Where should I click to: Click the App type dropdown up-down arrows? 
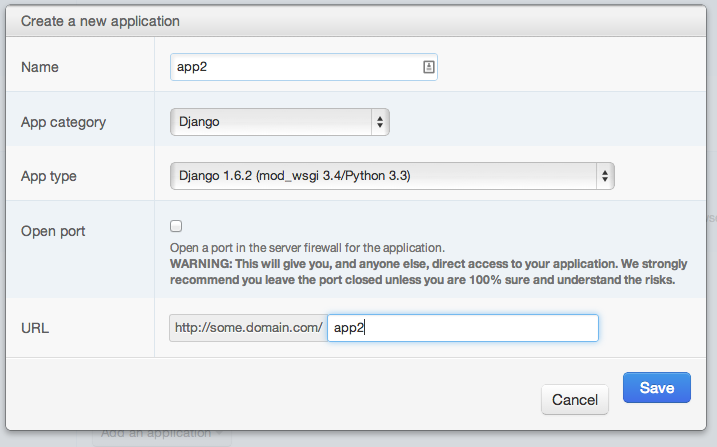[604, 176]
